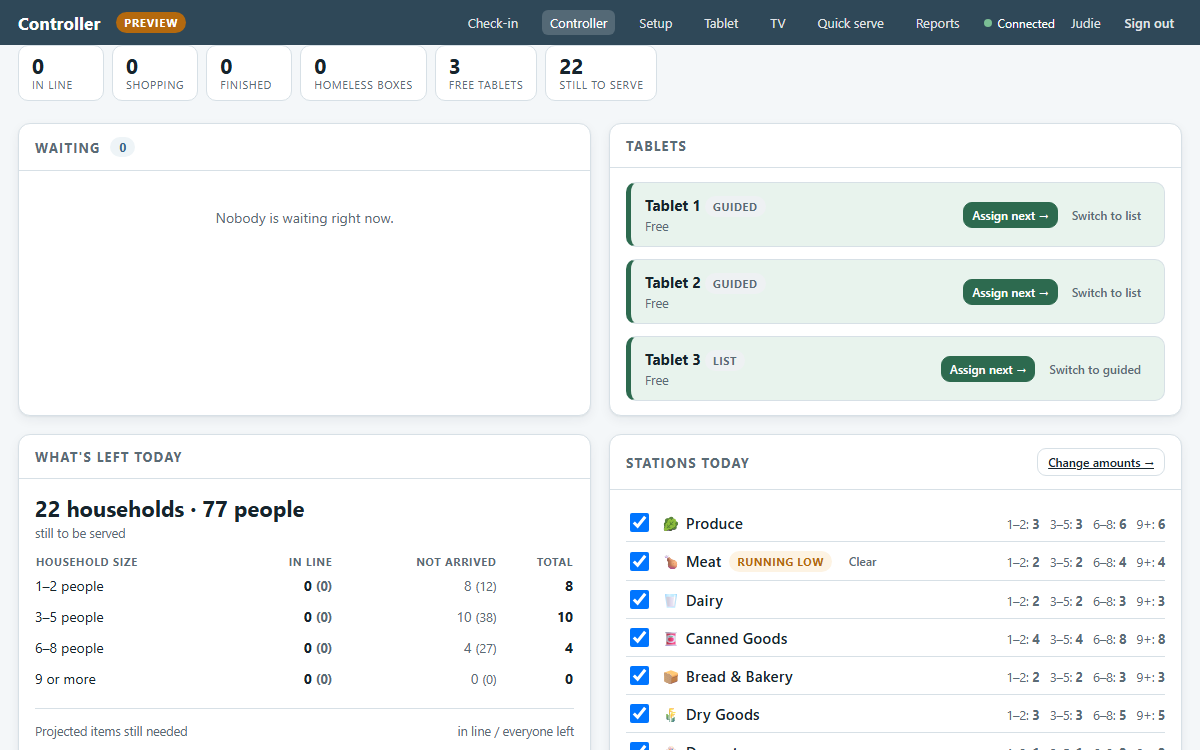Image resolution: width=1200 pixels, height=750 pixels.
Task: Click the '1–2 people' household row label
Action: click(x=70, y=586)
